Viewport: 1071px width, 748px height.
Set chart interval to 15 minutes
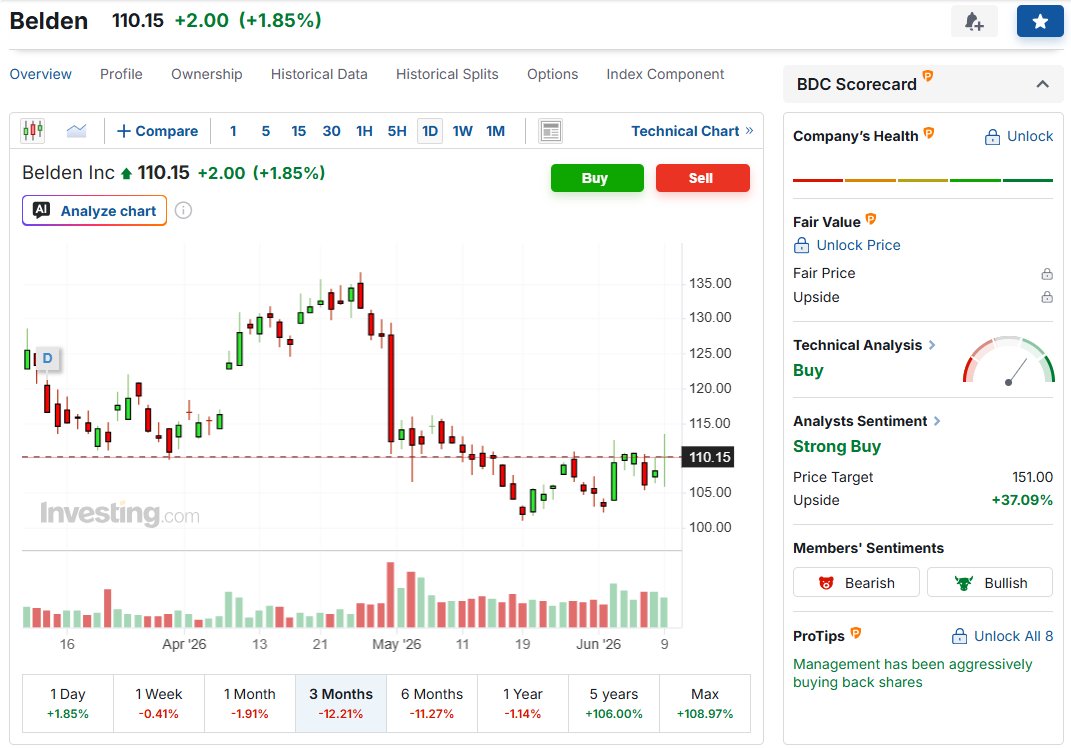click(x=298, y=130)
